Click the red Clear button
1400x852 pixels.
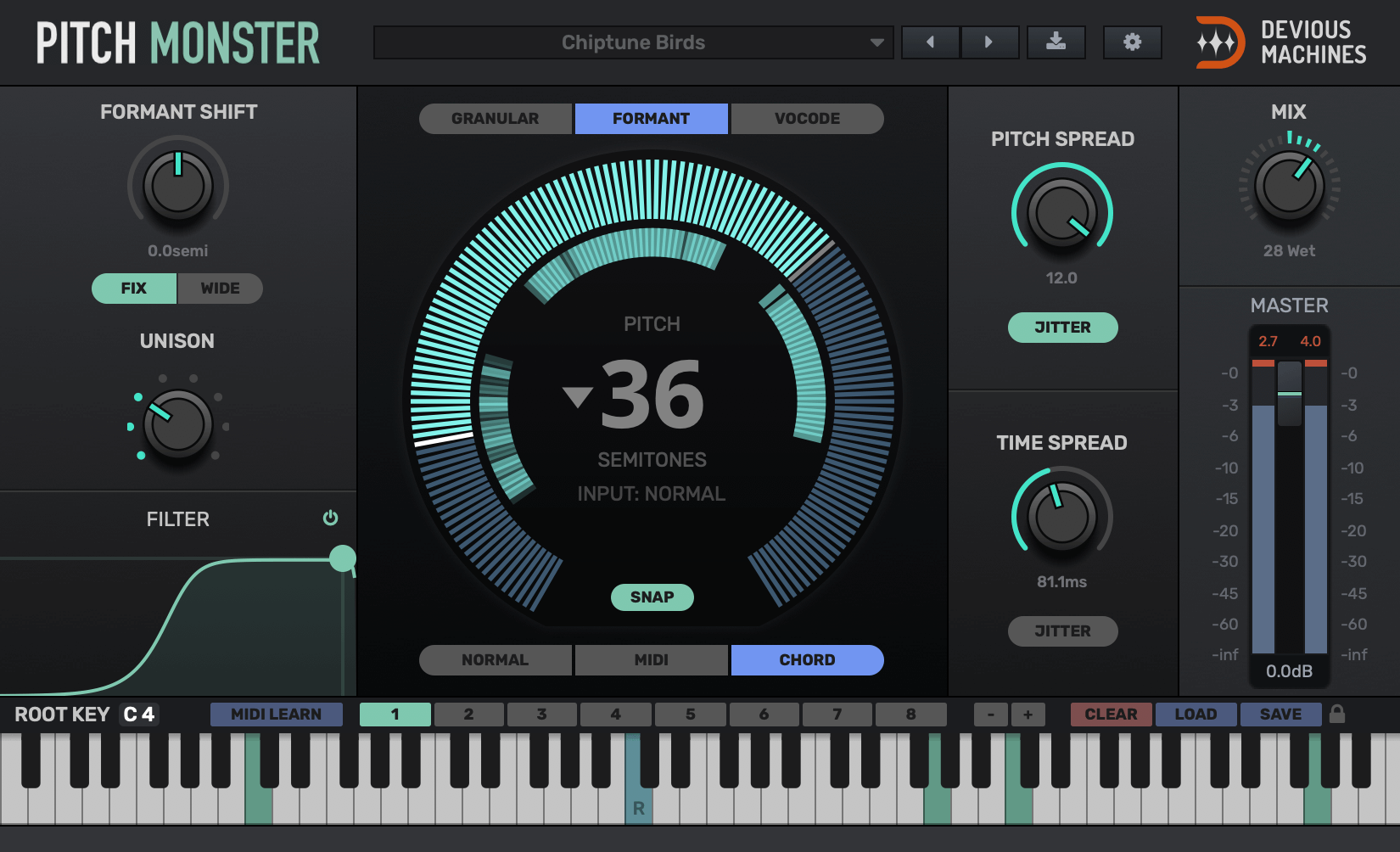click(1111, 715)
